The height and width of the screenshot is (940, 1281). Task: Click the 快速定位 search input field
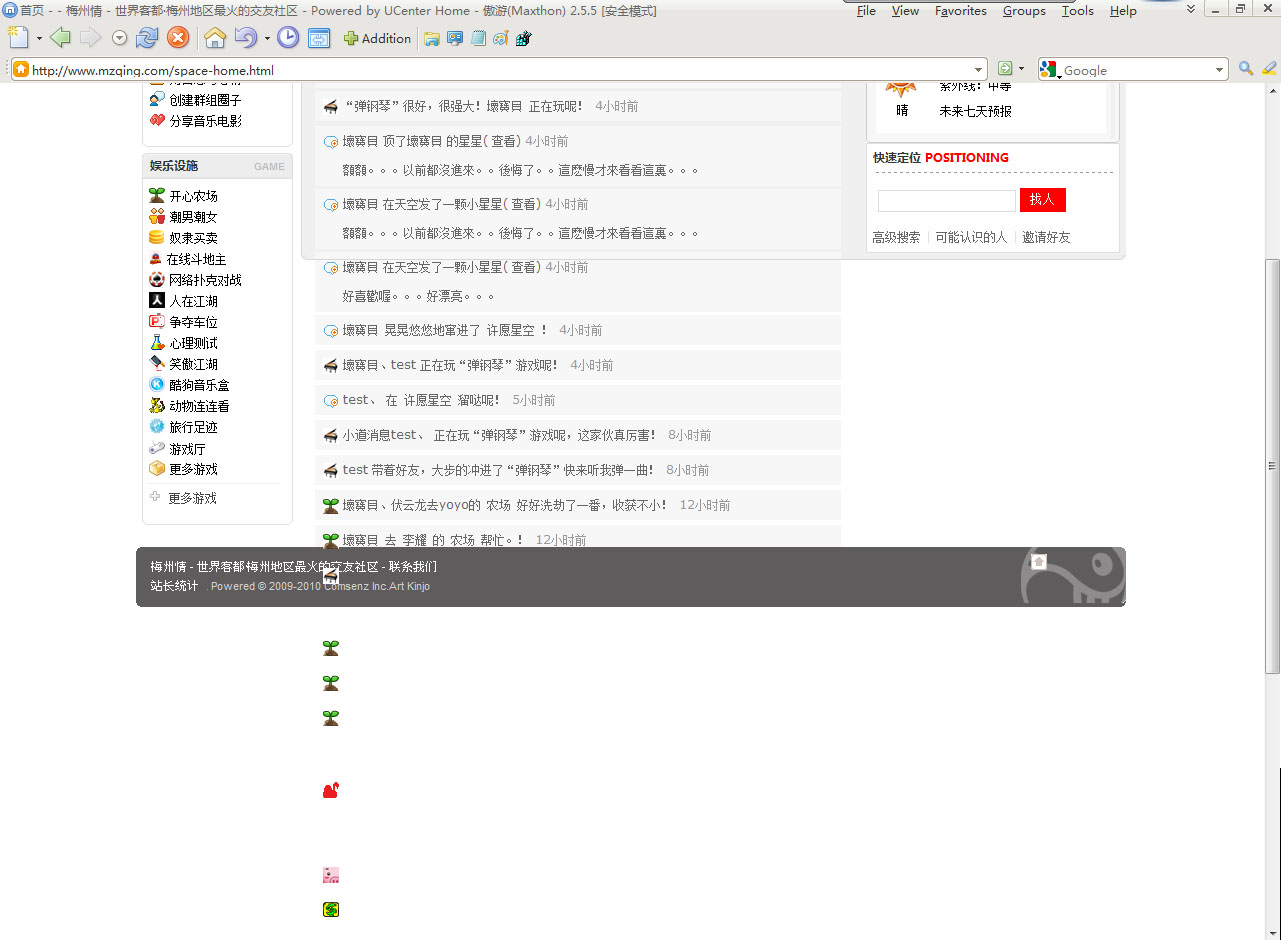[x=946, y=200]
